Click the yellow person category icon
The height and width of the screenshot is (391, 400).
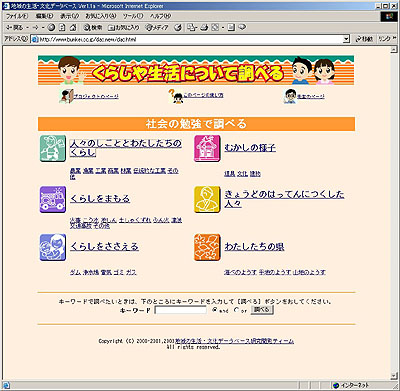207,199
